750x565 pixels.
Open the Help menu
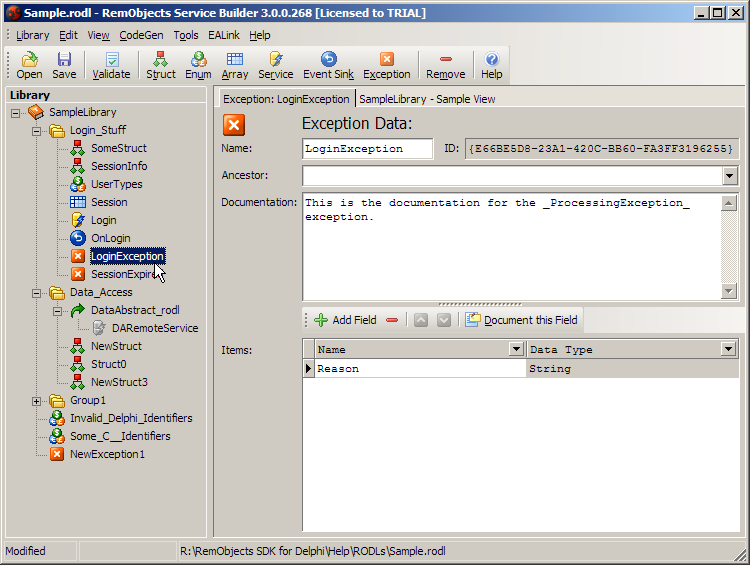260,35
